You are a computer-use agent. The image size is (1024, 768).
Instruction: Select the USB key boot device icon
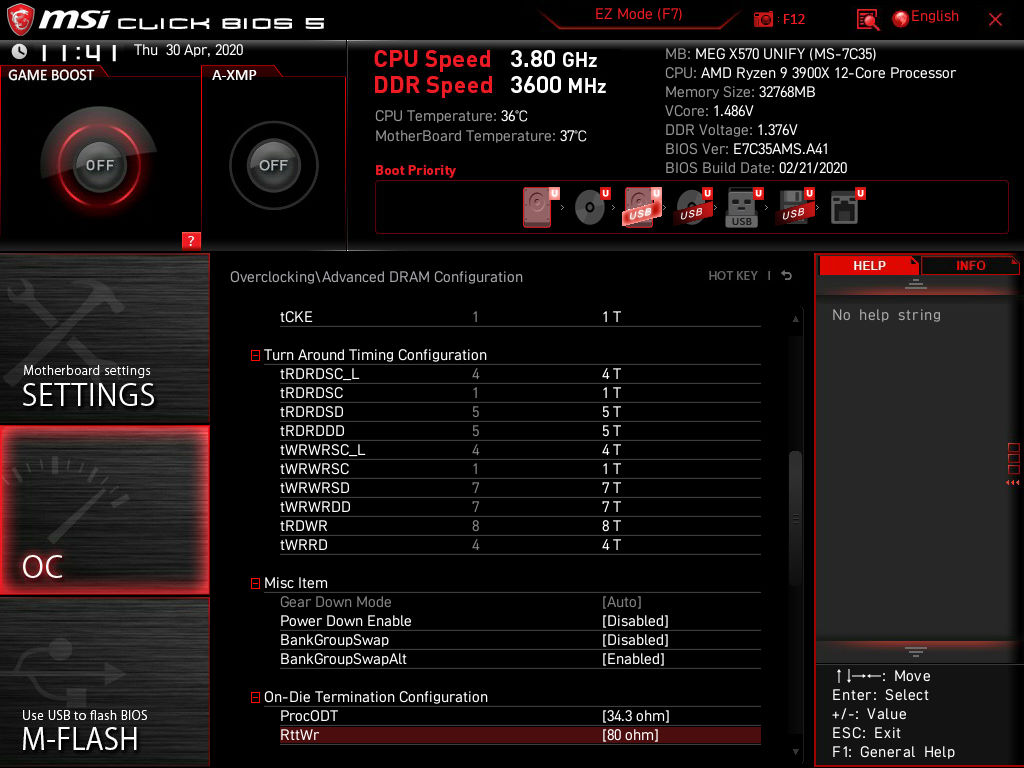[x=743, y=207]
